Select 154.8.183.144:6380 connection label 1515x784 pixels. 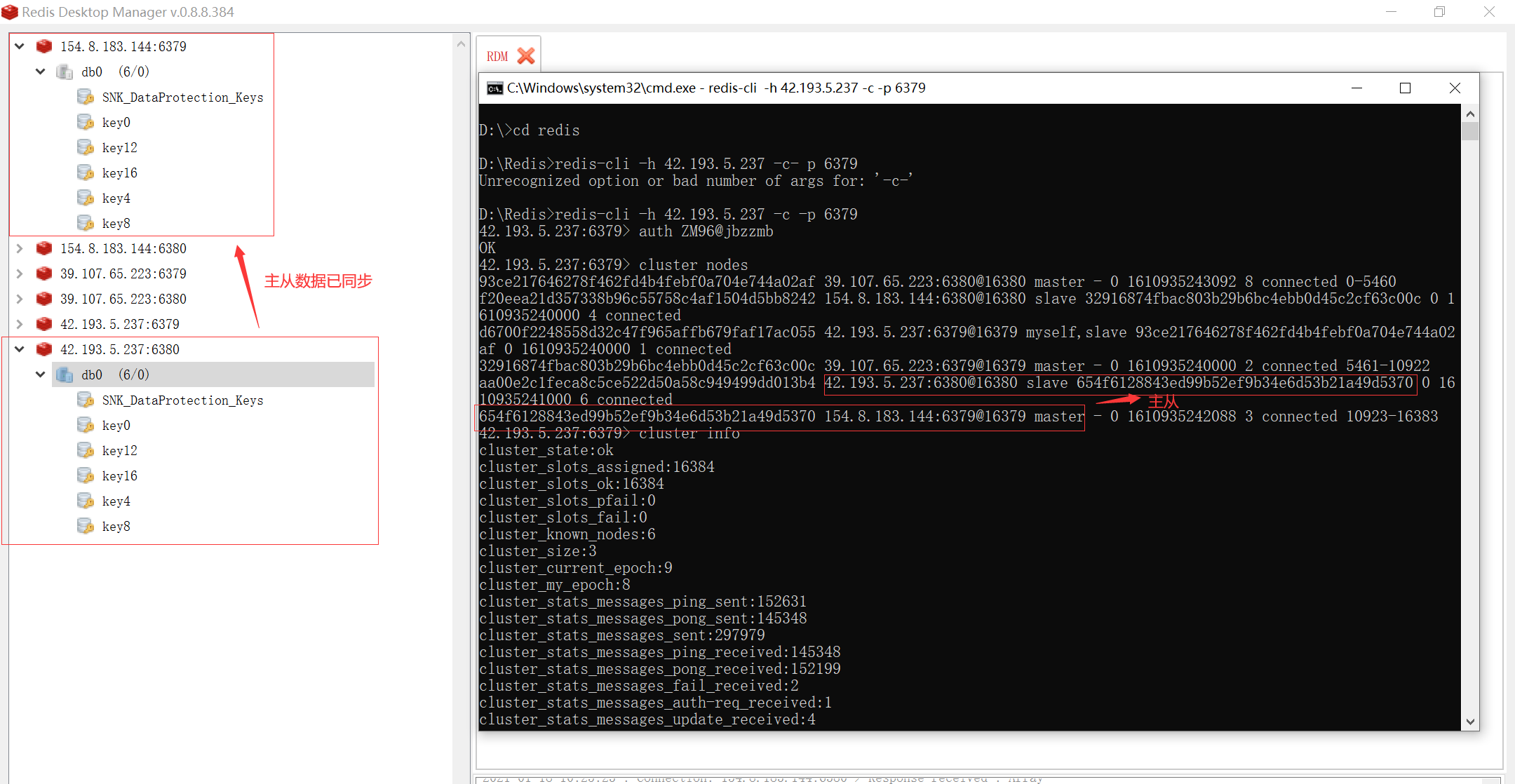pos(123,248)
